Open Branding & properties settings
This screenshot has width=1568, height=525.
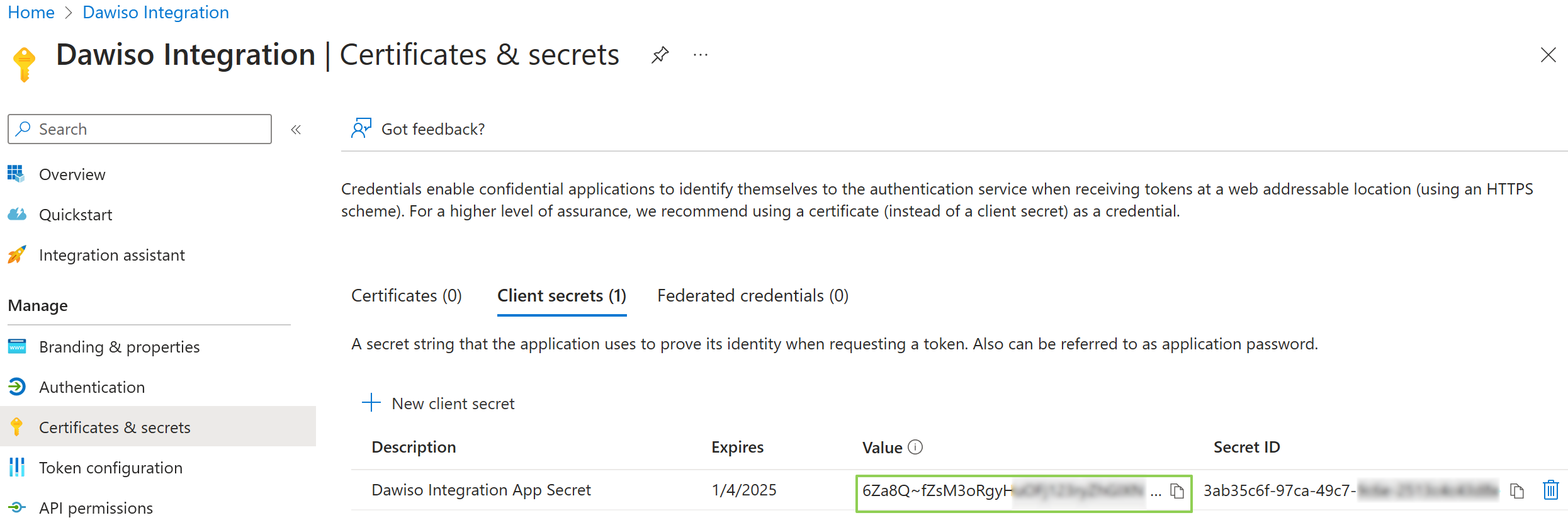tap(120, 346)
